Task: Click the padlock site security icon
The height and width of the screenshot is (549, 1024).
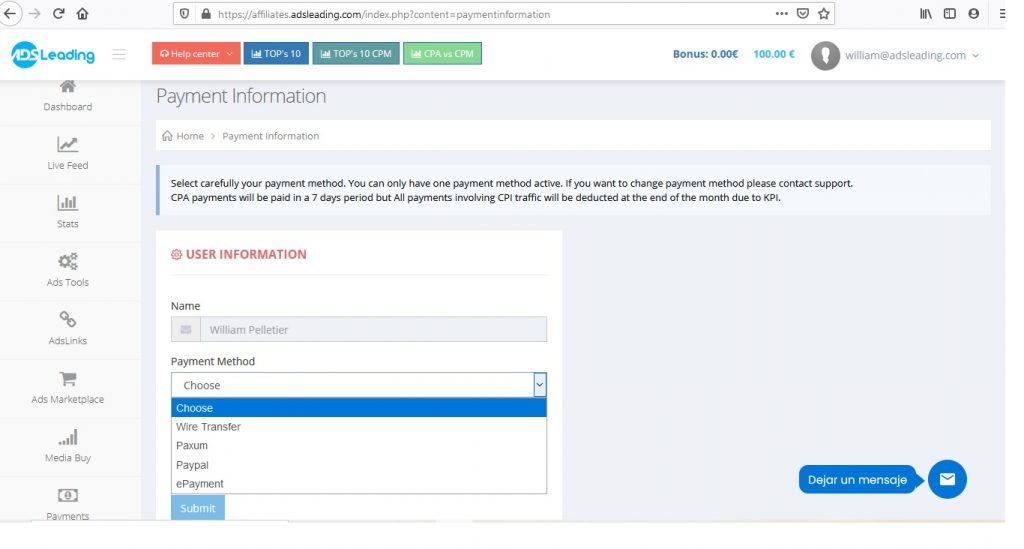Action: click(206, 14)
